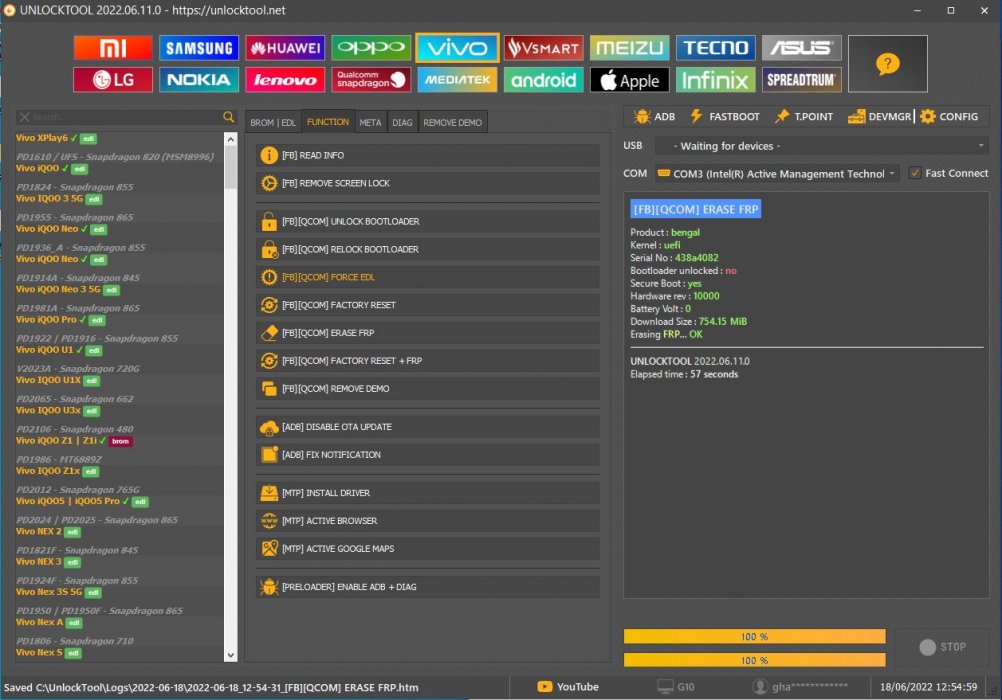Viewport: 1002px width, 700px height.
Task: Open the help question mark panel
Action: tap(888, 64)
